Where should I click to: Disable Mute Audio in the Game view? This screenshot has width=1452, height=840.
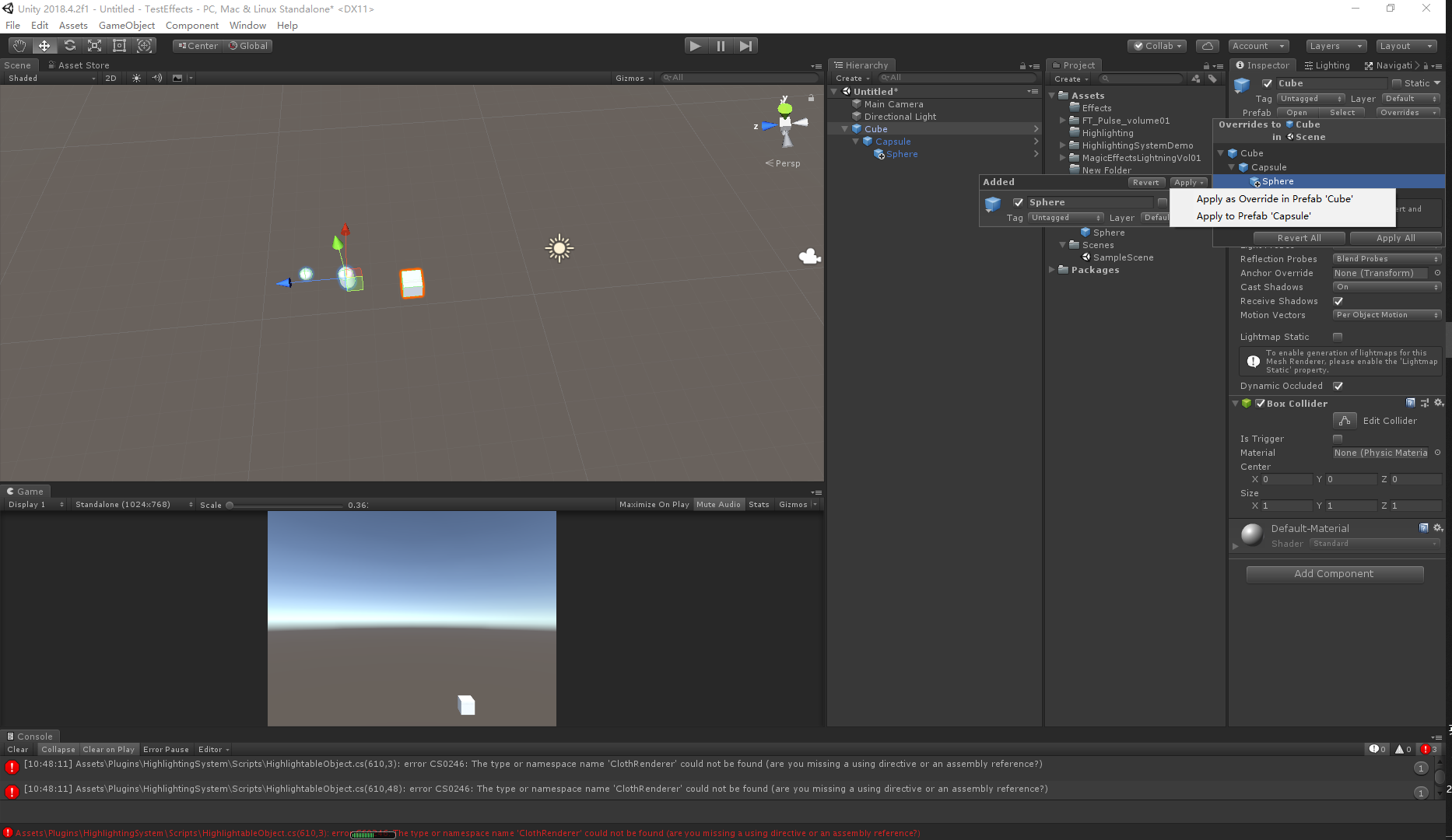point(718,504)
